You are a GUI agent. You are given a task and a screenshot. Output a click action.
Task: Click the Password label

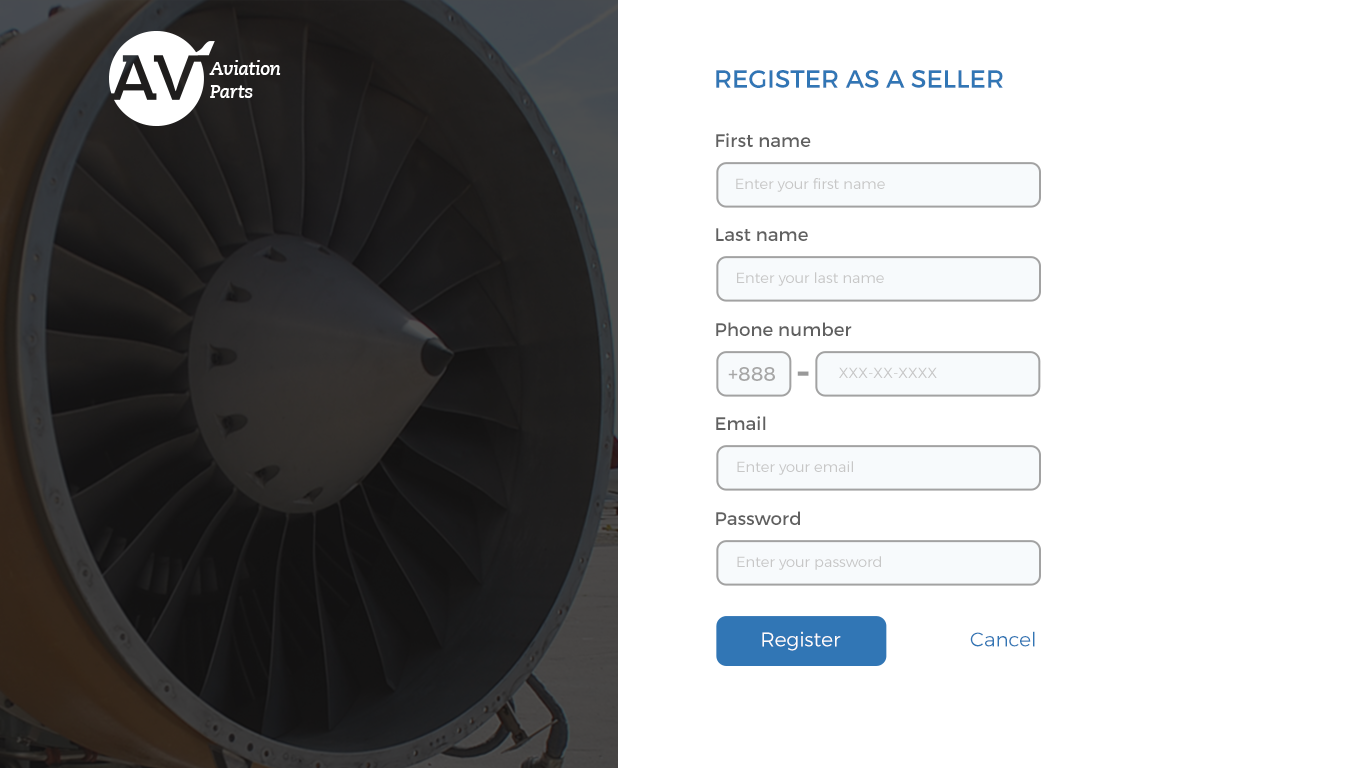(757, 519)
